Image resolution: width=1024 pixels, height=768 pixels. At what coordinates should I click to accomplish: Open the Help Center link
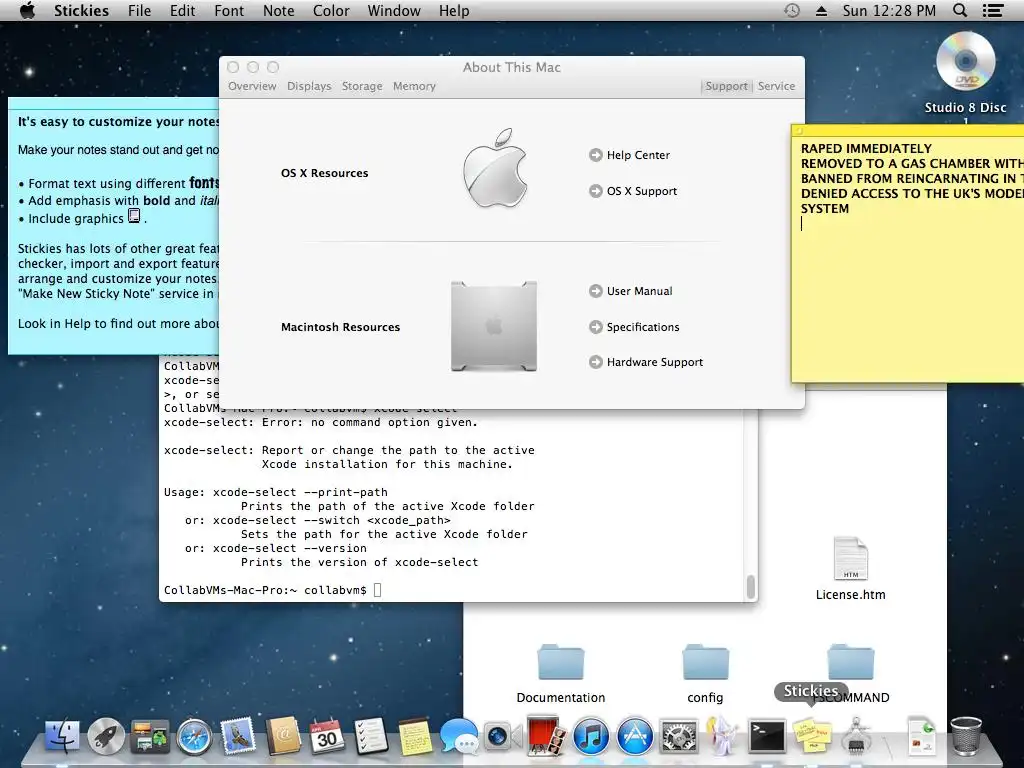click(x=630, y=155)
